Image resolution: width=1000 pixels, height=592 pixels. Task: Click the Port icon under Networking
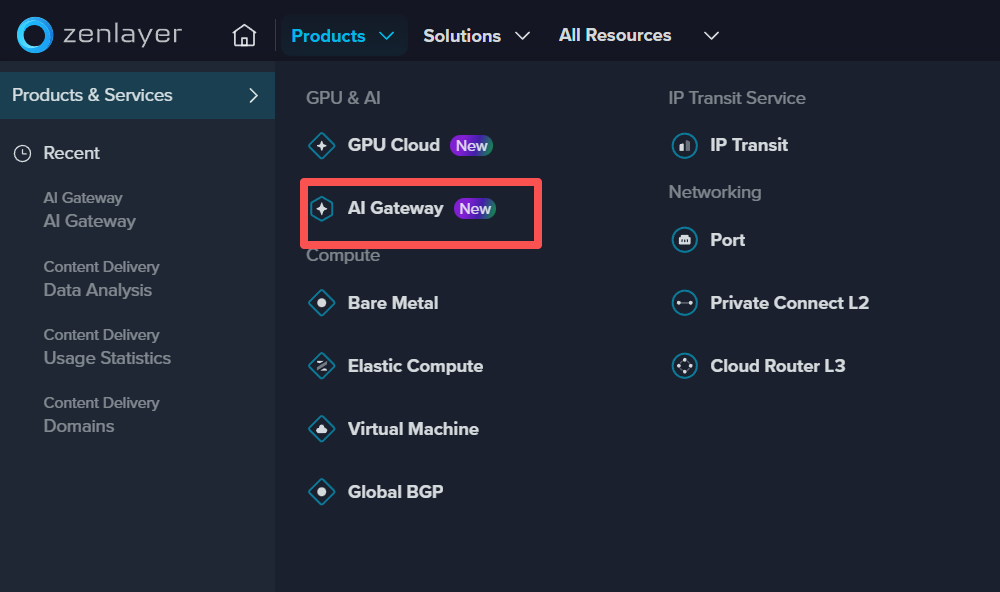click(x=684, y=240)
